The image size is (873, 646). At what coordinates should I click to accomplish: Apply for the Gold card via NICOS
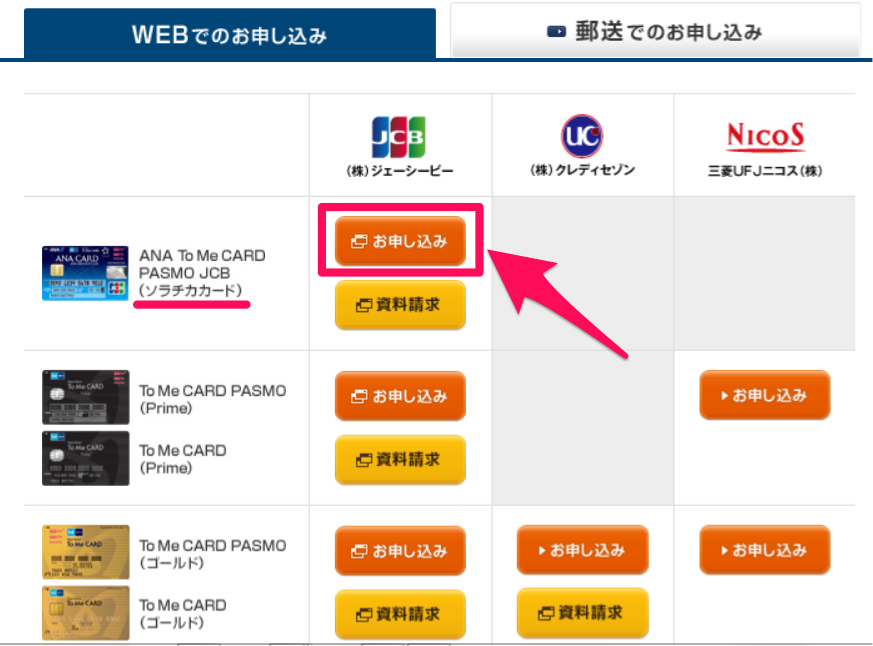click(x=765, y=550)
